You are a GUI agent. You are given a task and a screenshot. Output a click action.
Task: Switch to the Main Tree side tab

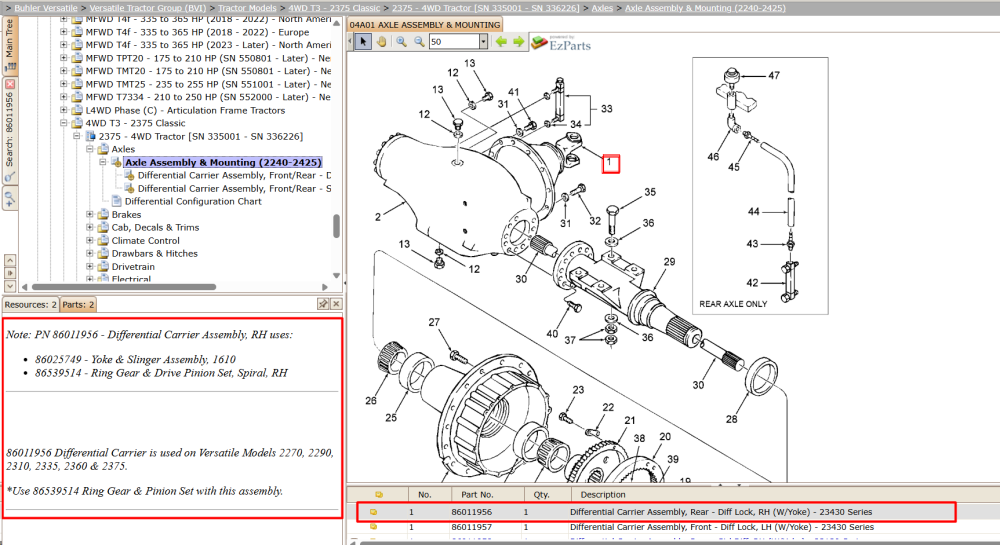(x=10, y=45)
